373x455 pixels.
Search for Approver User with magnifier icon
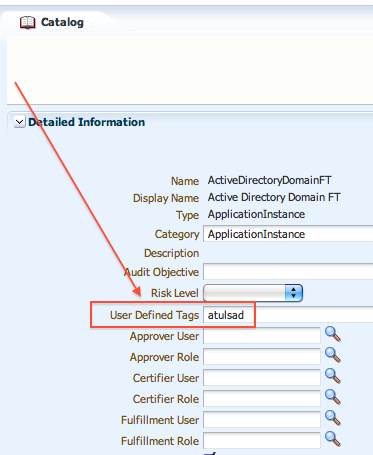pos(333,334)
